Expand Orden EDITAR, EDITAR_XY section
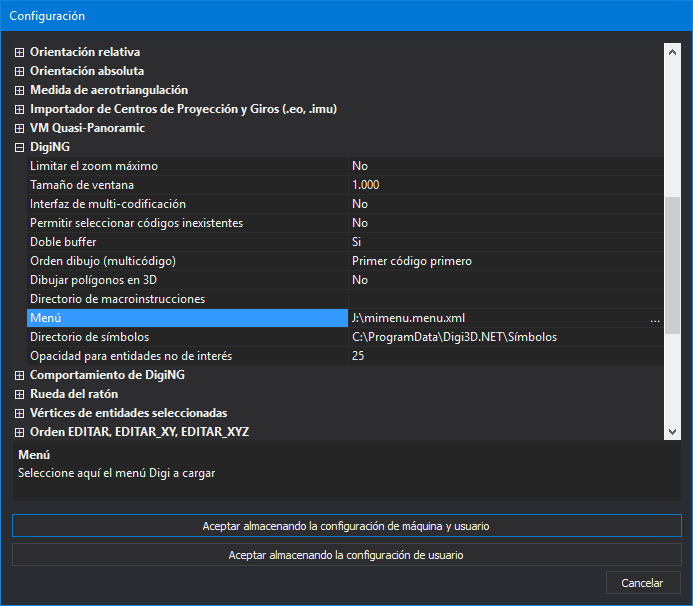The height and width of the screenshot is (606, 693). (x=19, y=432)
